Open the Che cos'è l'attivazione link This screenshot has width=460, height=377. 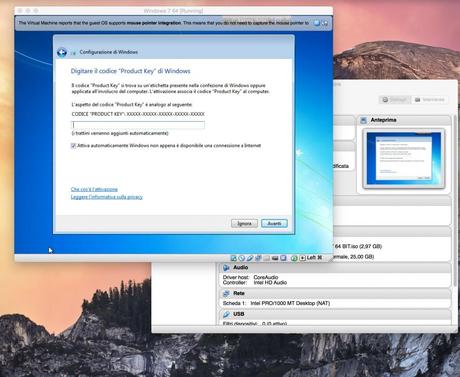(94, 189)
